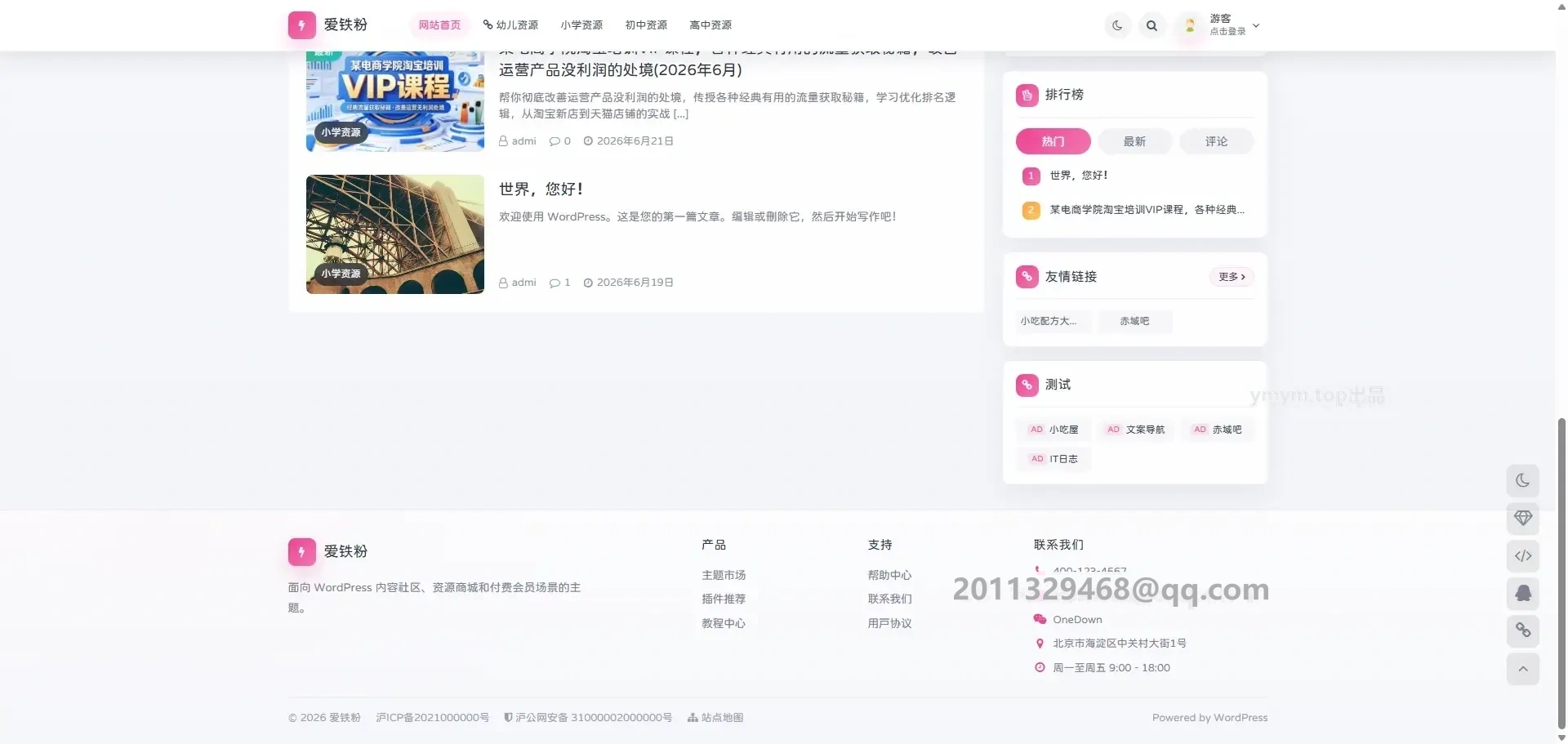Click the back-to-top arrow button
This screenshot has height=744, width=1568.
pos(1523,669)
